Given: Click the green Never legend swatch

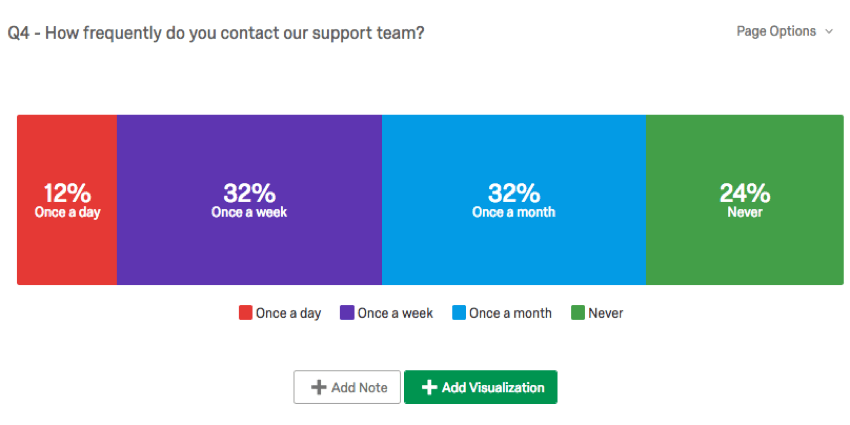Looking at the screenshot, I should [x=577, y=313].
